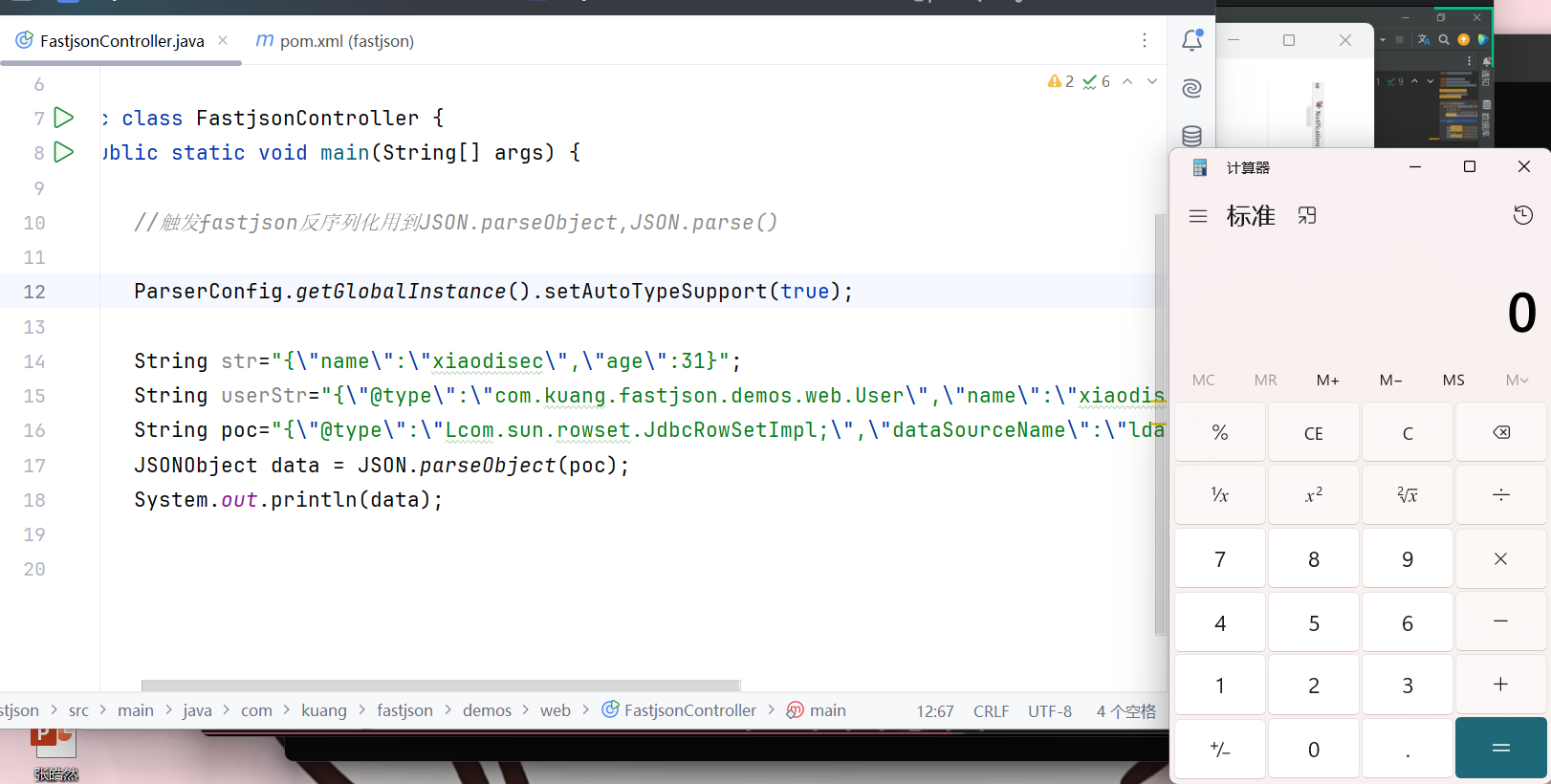This screenshot has width=1551, height=784.
Task: Jump to previous highlighted problem arrow
Action: (1127, 82)
